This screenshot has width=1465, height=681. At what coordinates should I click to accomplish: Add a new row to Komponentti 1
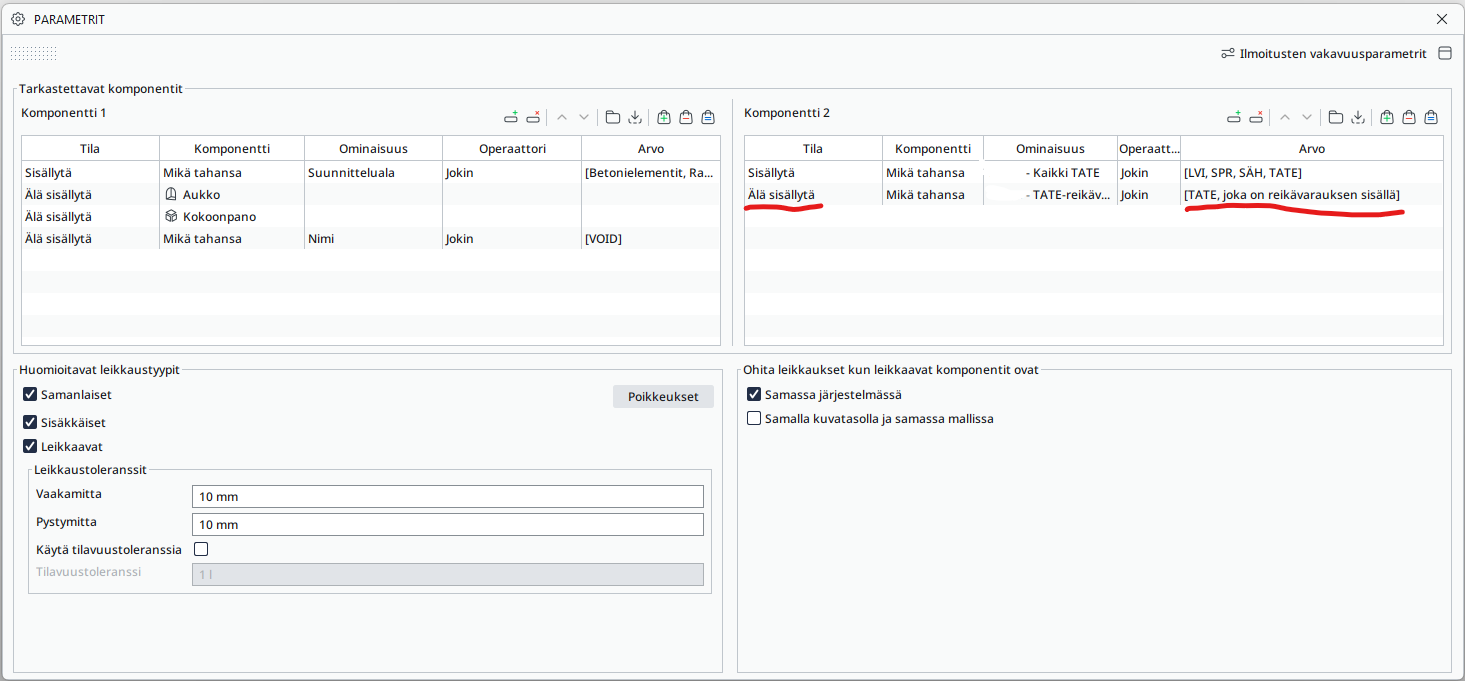click(x=511, y=117)
